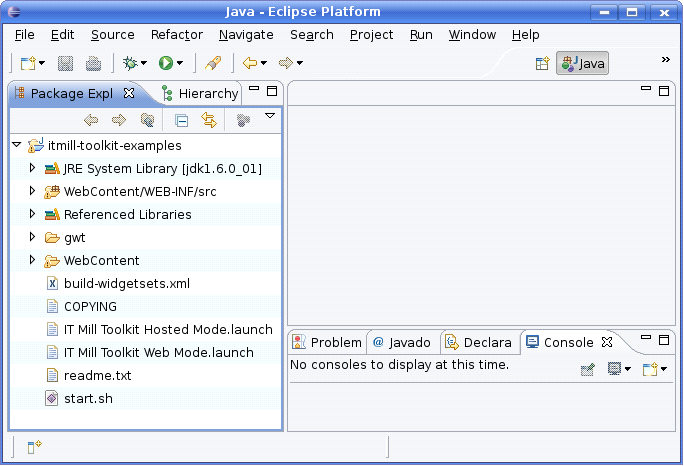Open the Window menu

[472, 35]
